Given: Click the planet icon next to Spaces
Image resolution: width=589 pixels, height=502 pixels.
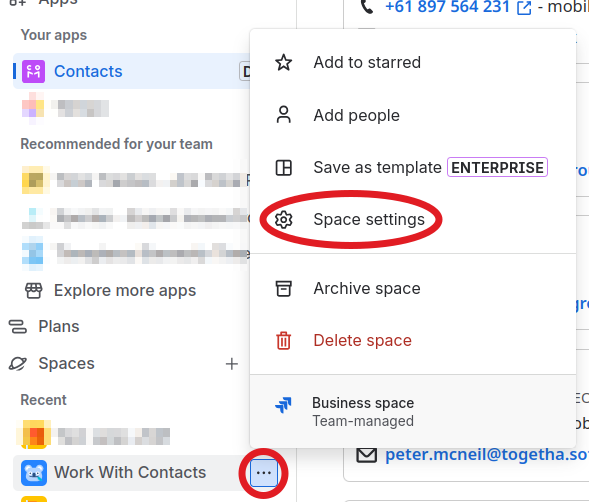Looking at the screenshot, I should pos(18,363).
